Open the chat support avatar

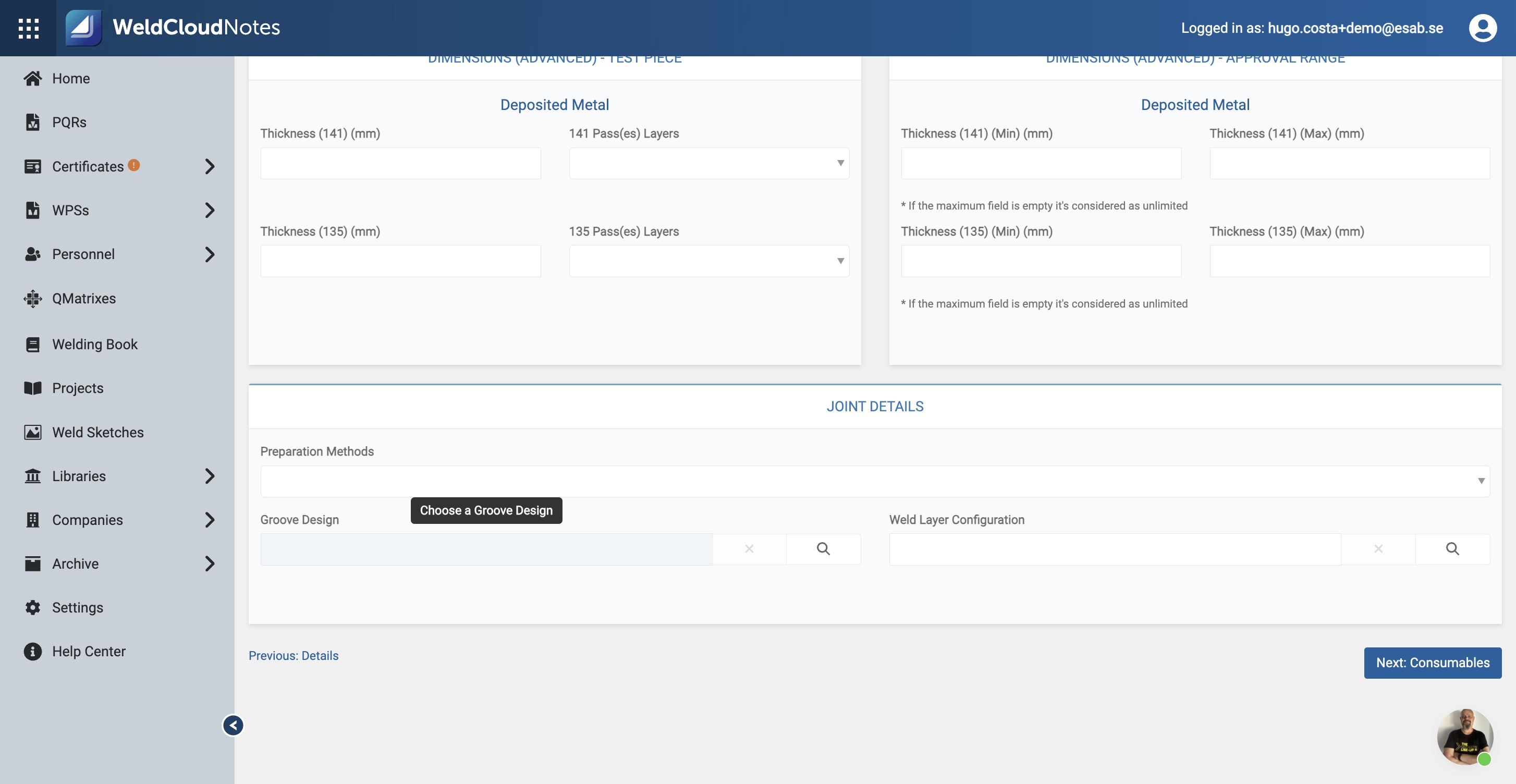point(1465,737)
